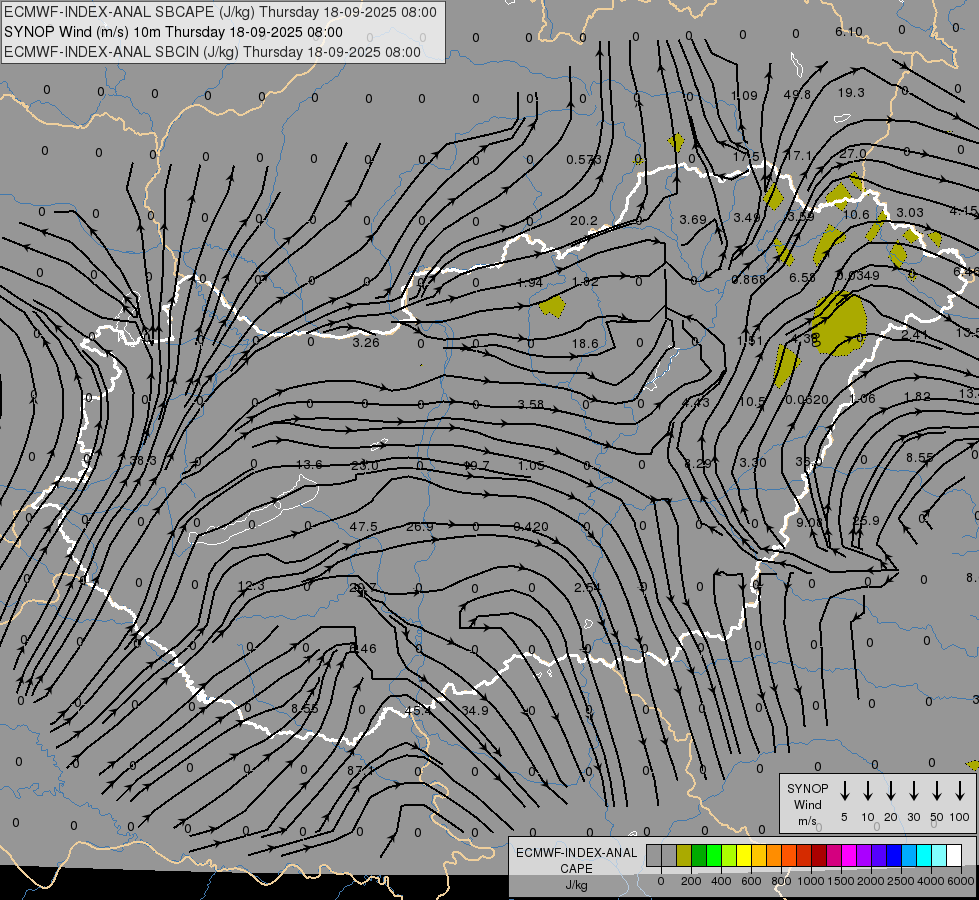
Task: Select the white swatch in the CAPE legend
Action: (954, 856)
